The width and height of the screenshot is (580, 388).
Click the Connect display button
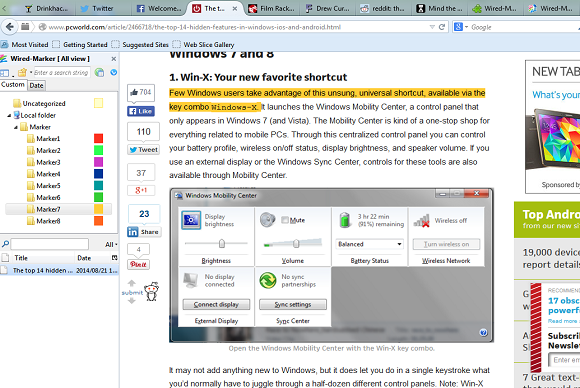point(216,304)
